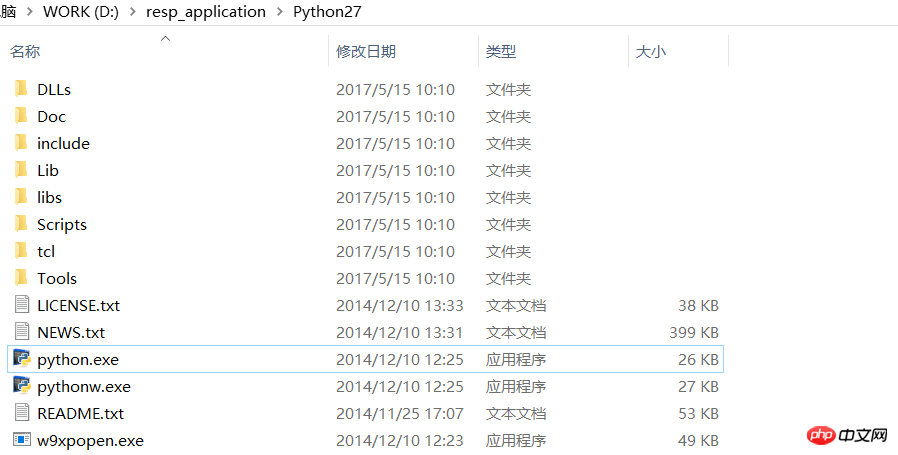The width and height of the screenshot is (898, 455).
Task: Click Python27 in the address bar
Action: 327,11
